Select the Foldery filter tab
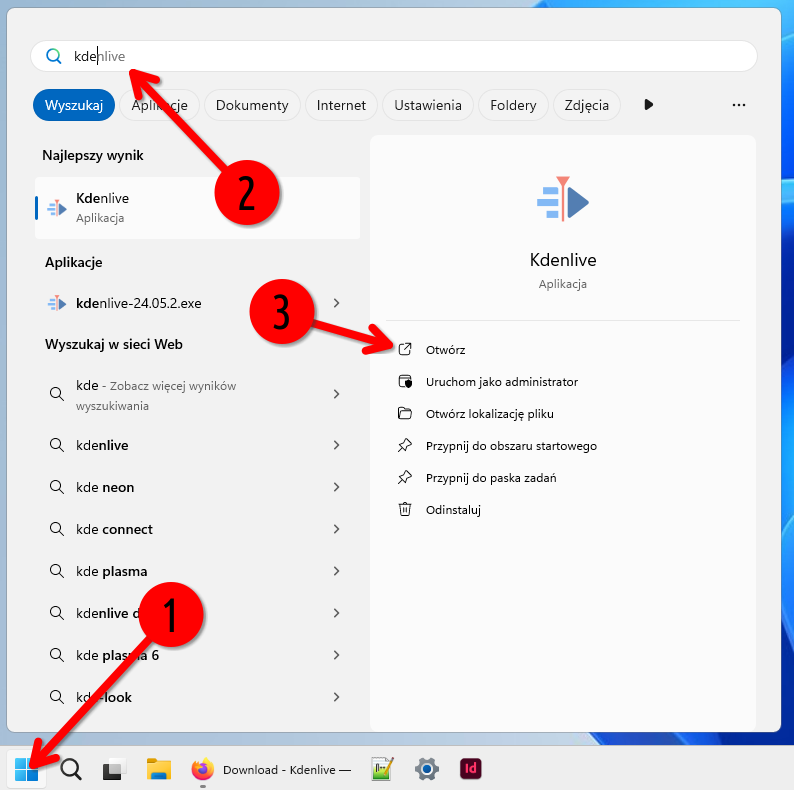Viewport: 794px width, 790px height. pos(513,105)
